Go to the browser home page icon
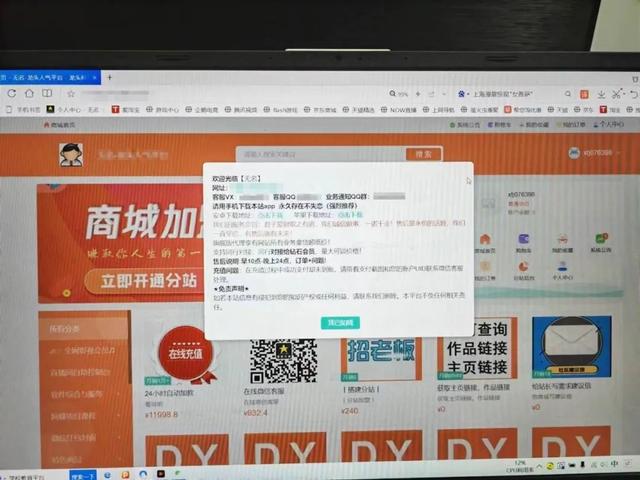 [29, 93]
